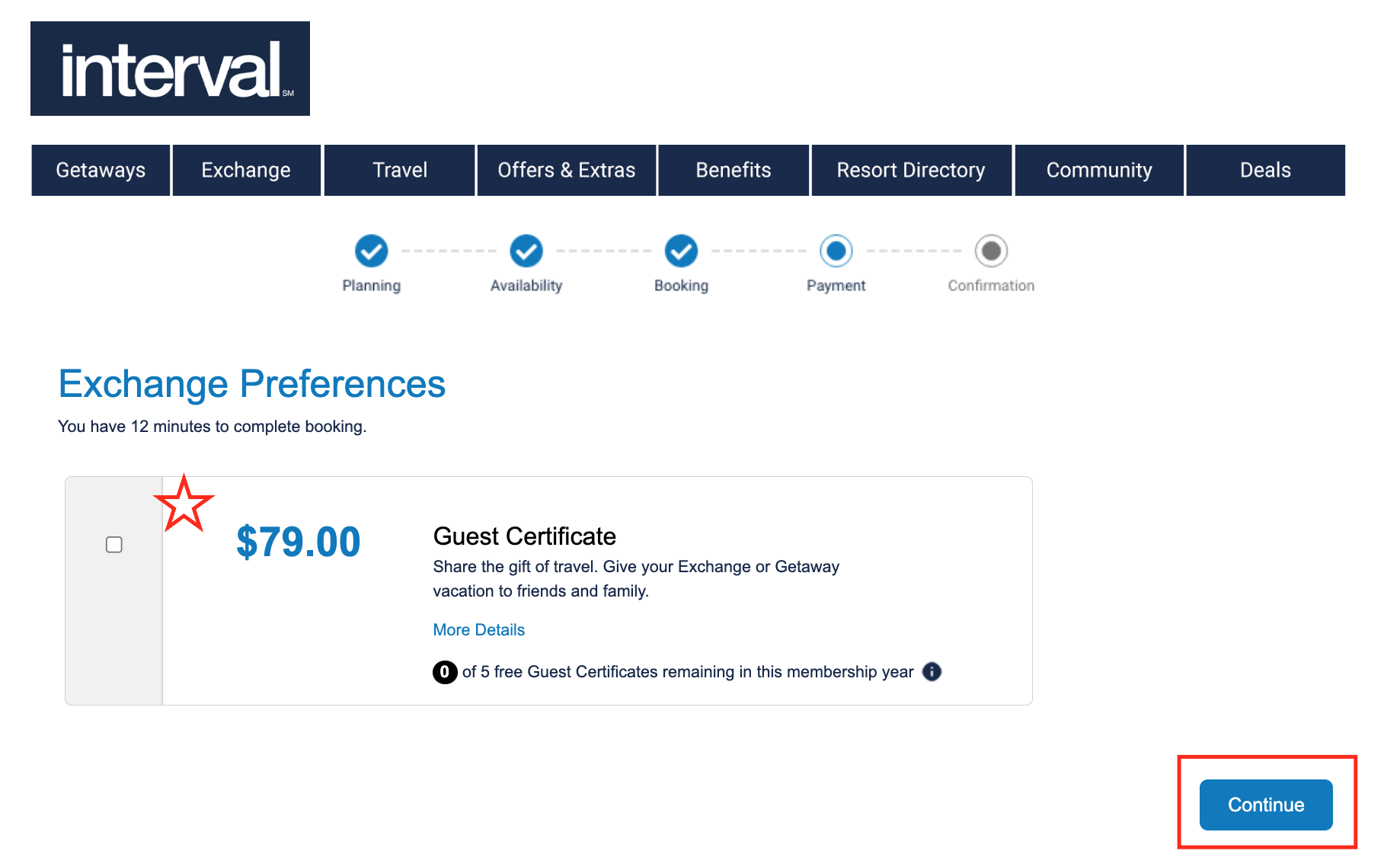Click the Confirmation step circle indicator
Image resolution: width=1400 pixels, height=864 pixels.
point(992,251)
